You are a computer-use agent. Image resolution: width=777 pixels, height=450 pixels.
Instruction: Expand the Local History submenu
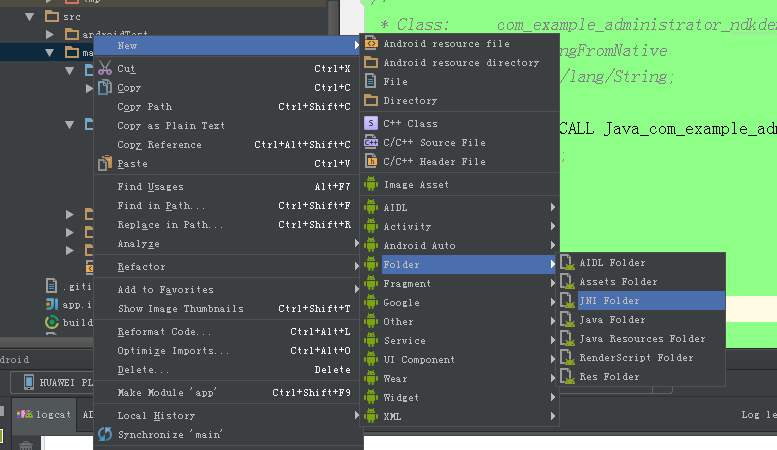coord(156,415)
